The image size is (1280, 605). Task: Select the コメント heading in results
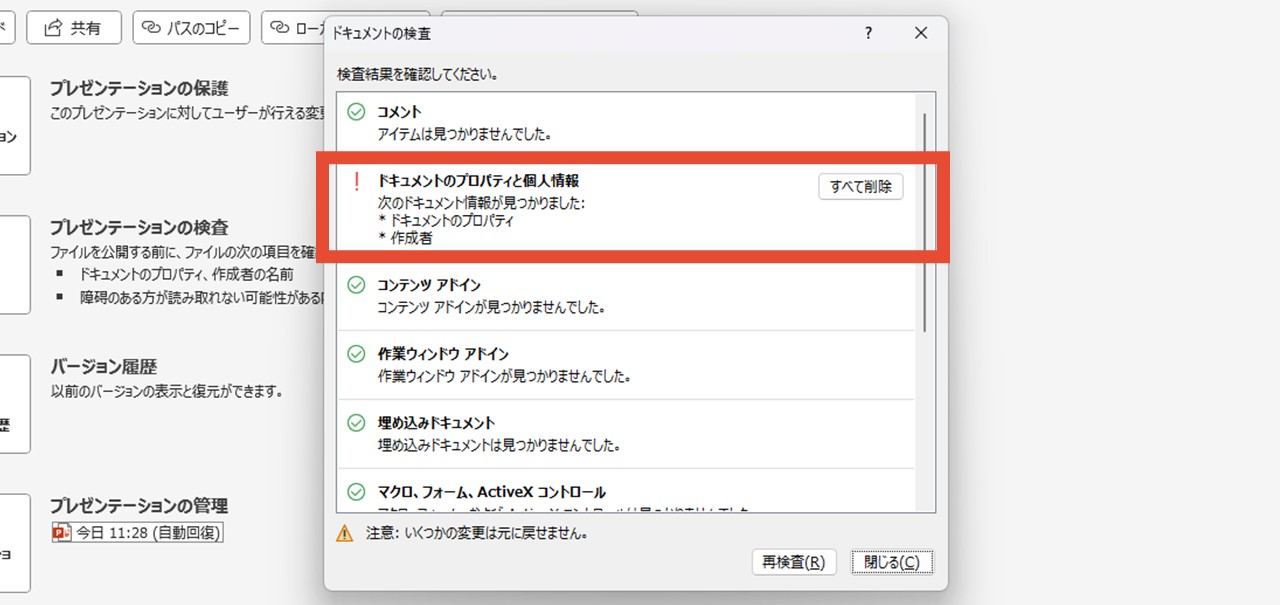coord(399,112)
